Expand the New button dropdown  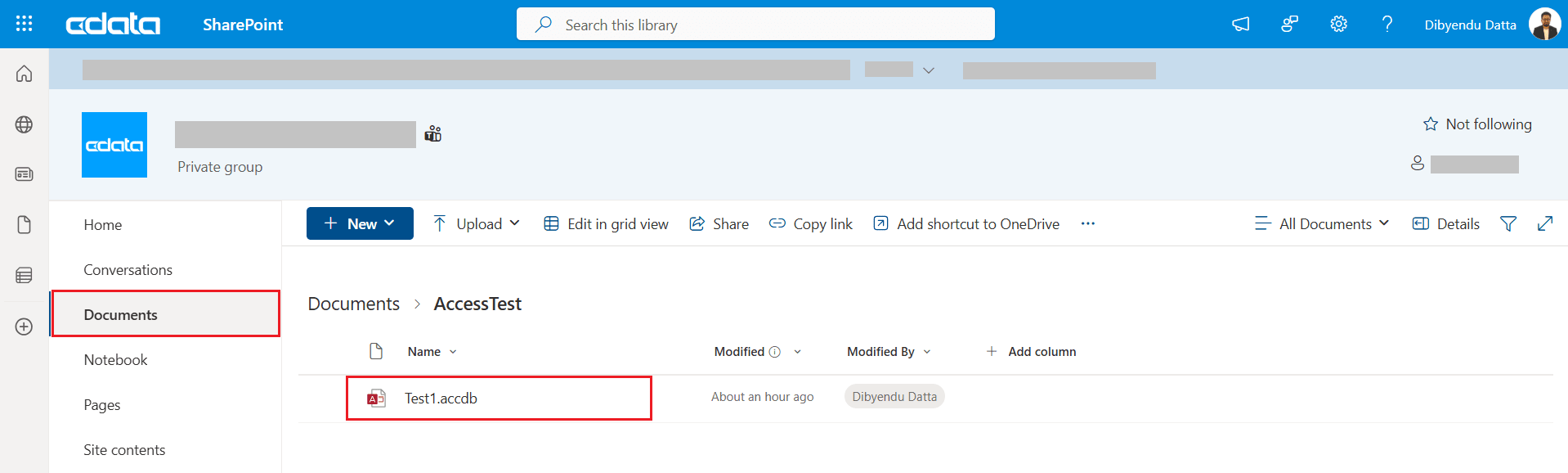[360, 223]
